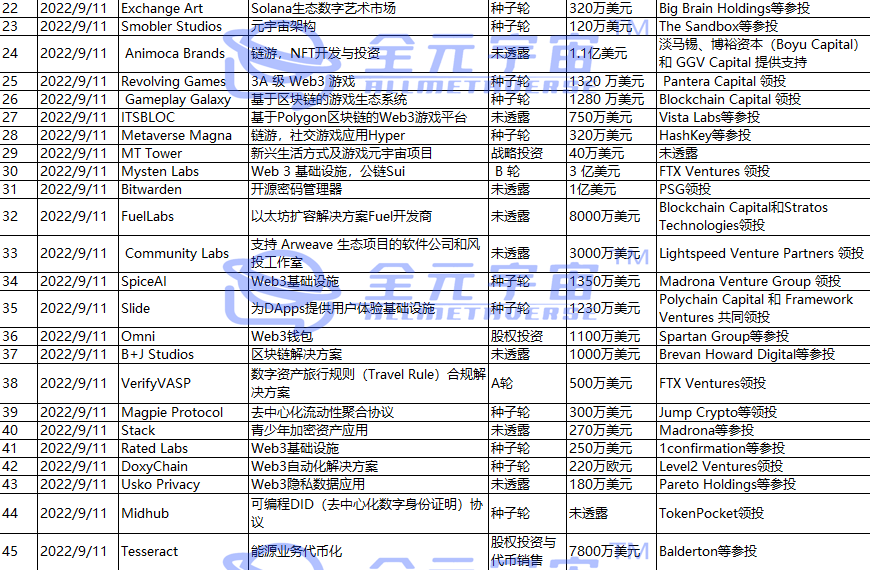Click the Web3钱包 description cell

click(x=368, y=336)
